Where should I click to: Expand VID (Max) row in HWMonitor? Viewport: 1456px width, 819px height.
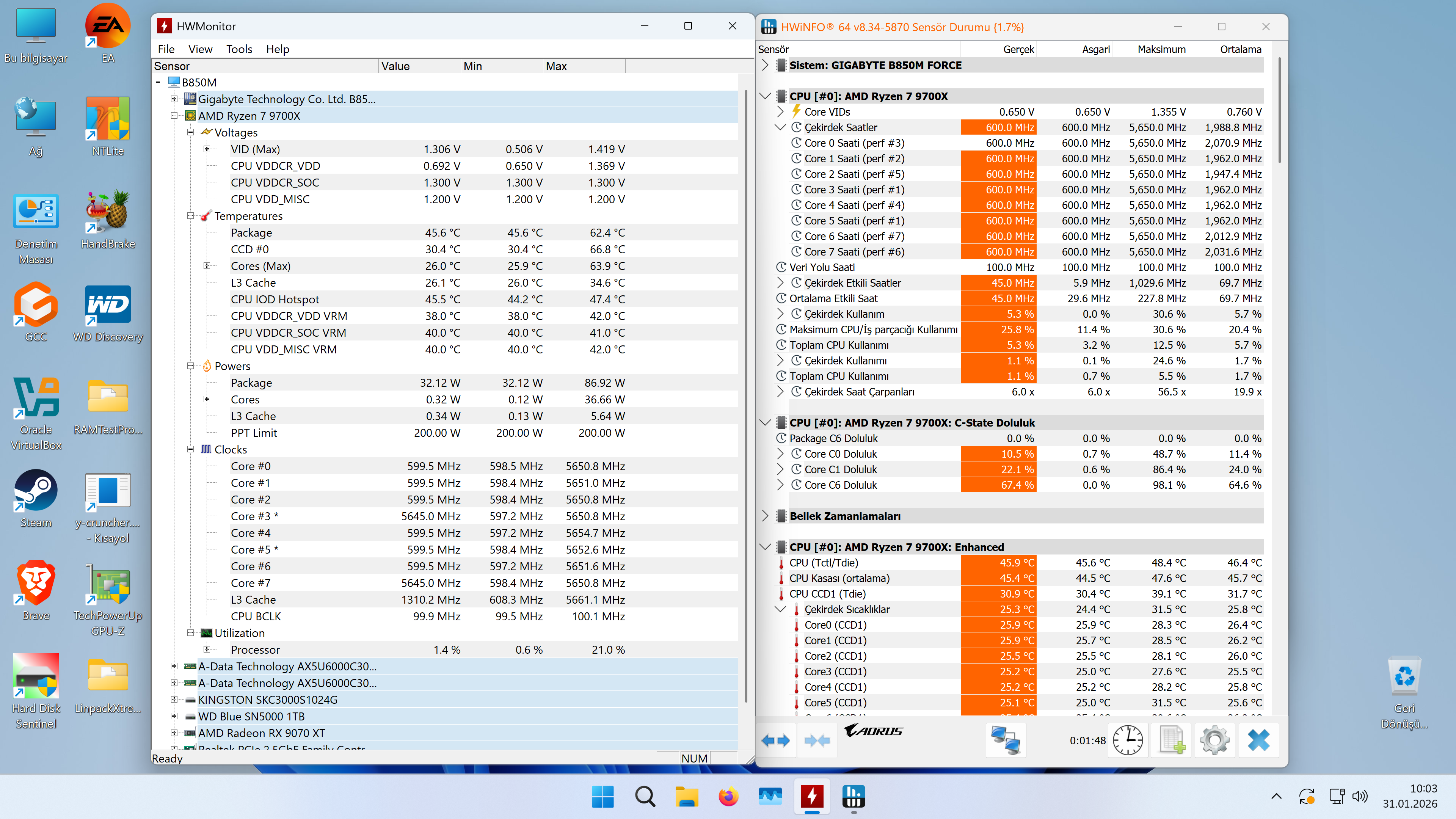tap(207, 149)
